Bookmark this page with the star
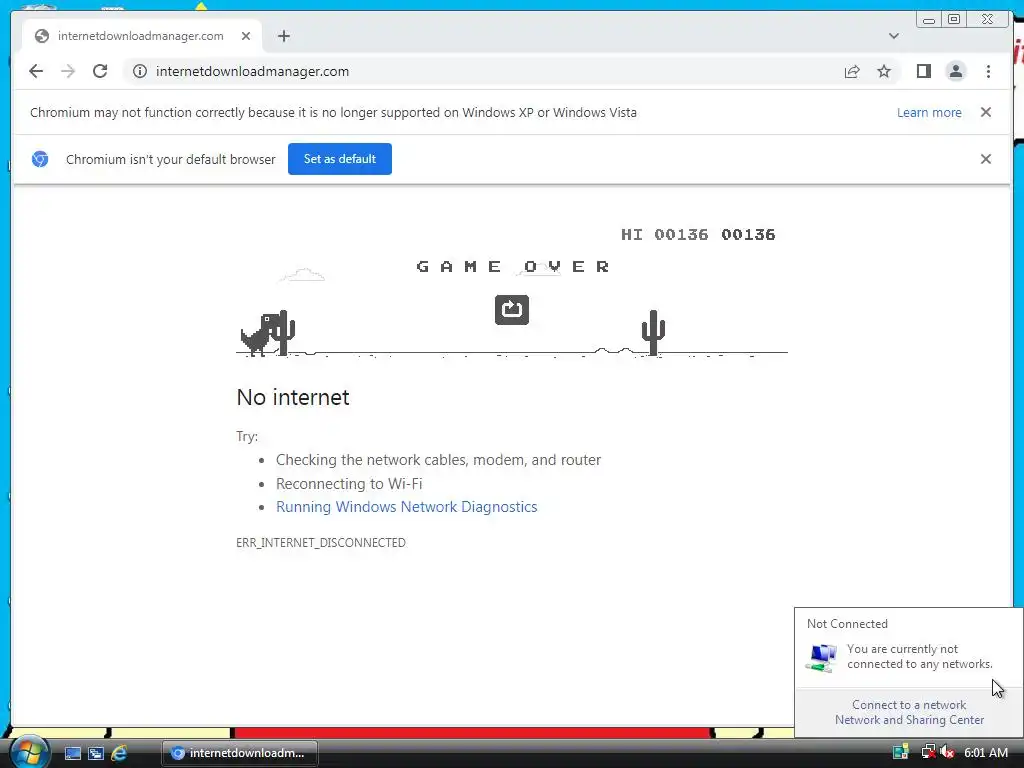The image size is (1024, 768). click(x=884, y=71)
